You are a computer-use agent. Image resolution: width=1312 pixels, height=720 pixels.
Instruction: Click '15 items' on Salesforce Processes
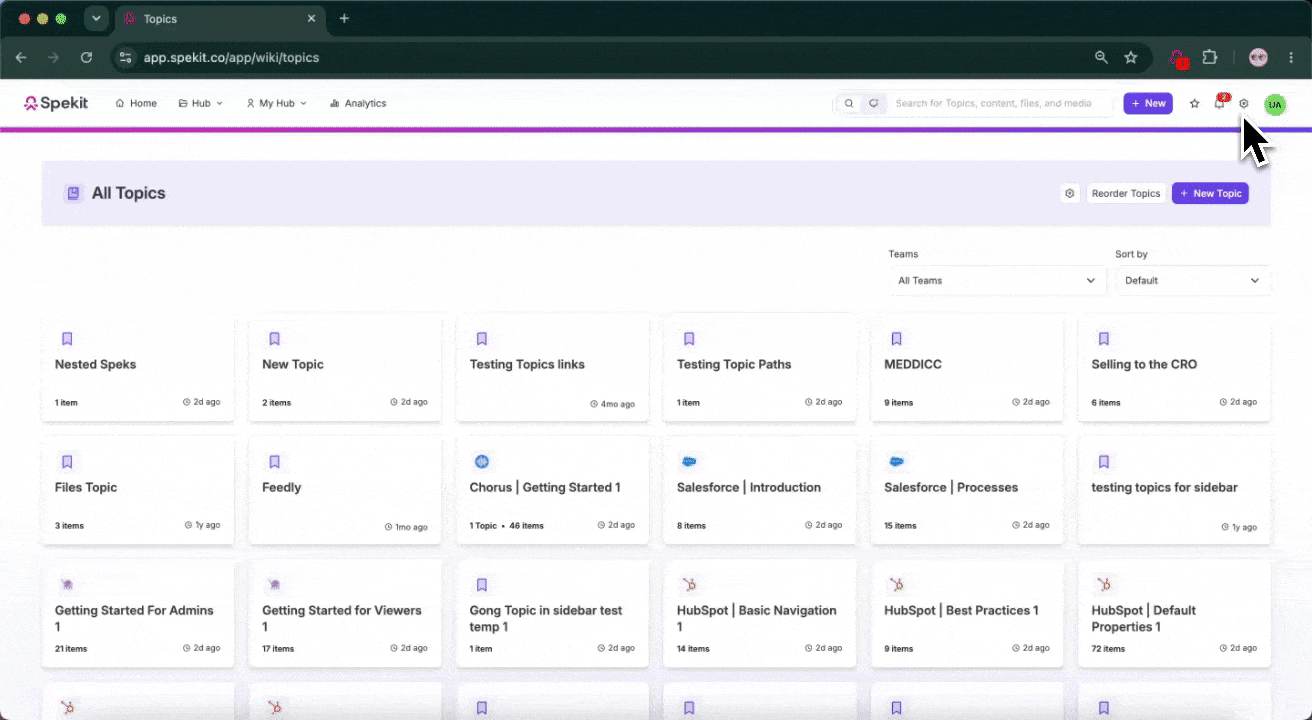click(901, 526)
